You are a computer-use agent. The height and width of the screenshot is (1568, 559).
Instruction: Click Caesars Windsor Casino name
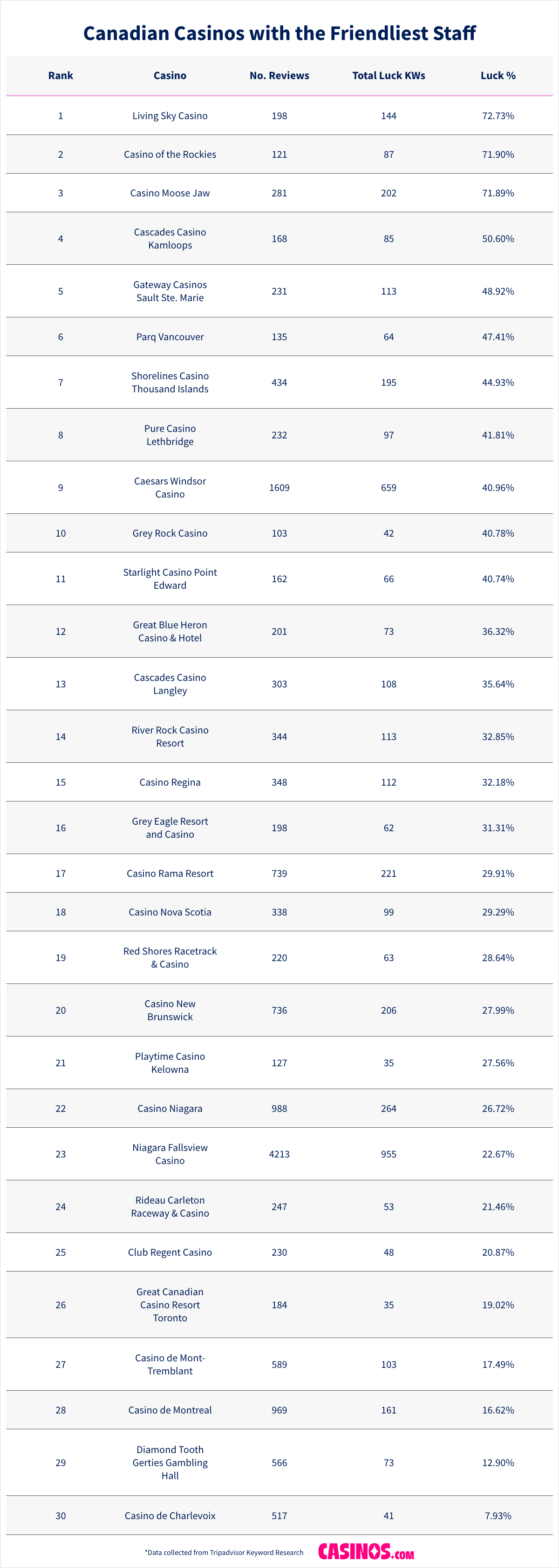pos(170,488)
